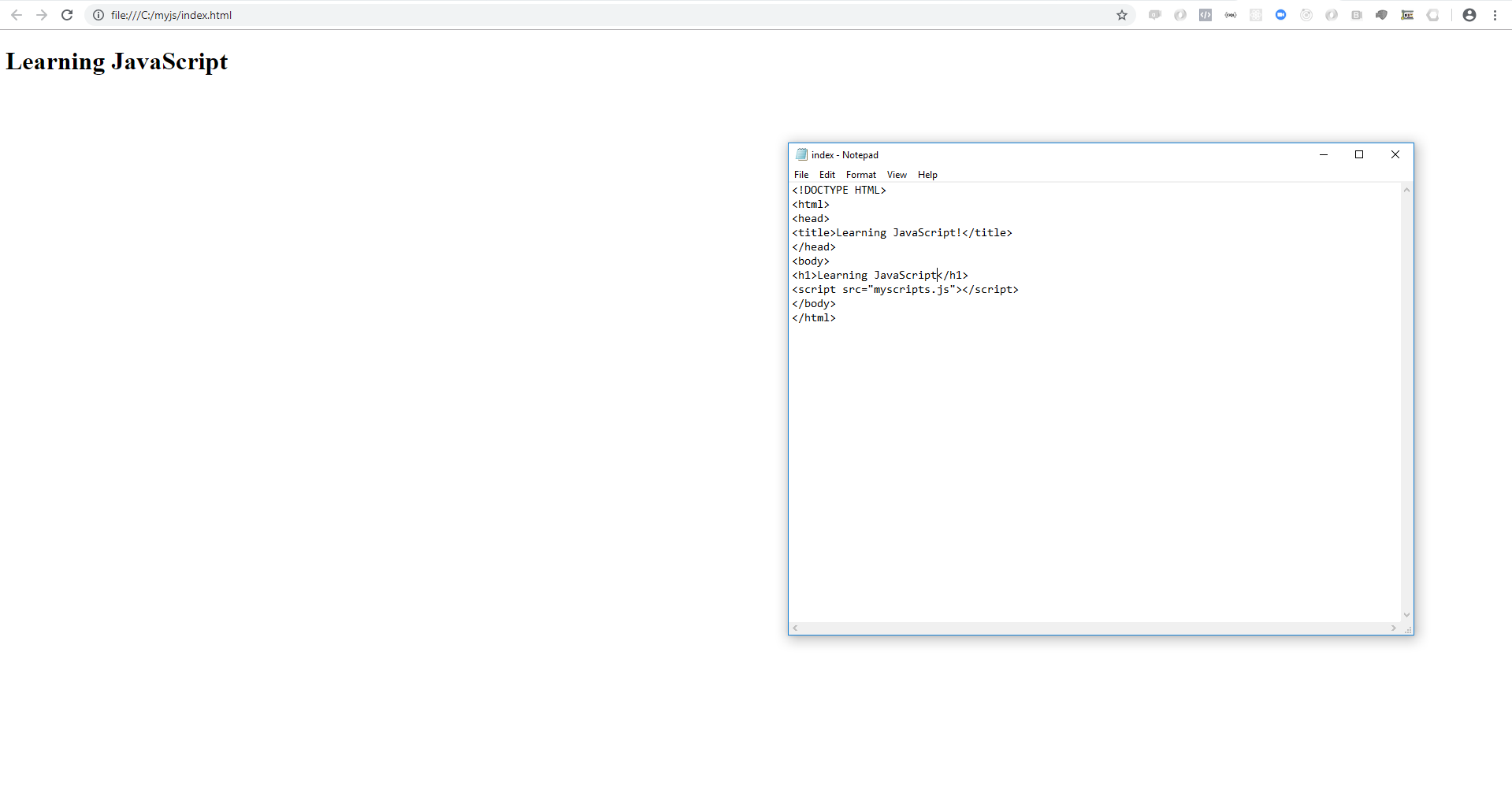Open the View menu in Notepad
Viewport: 1512px width, 793px height.
pyautogui.click(x=897, y=175)
